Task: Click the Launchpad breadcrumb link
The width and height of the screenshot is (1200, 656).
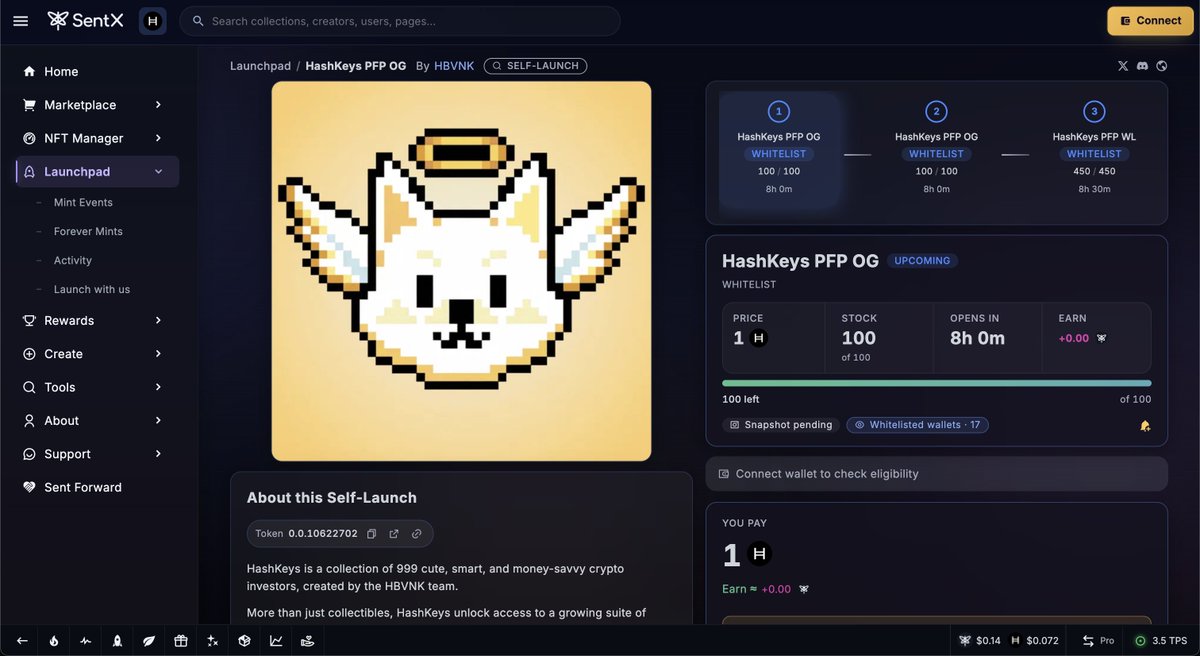Action: (x=260, y=66)
